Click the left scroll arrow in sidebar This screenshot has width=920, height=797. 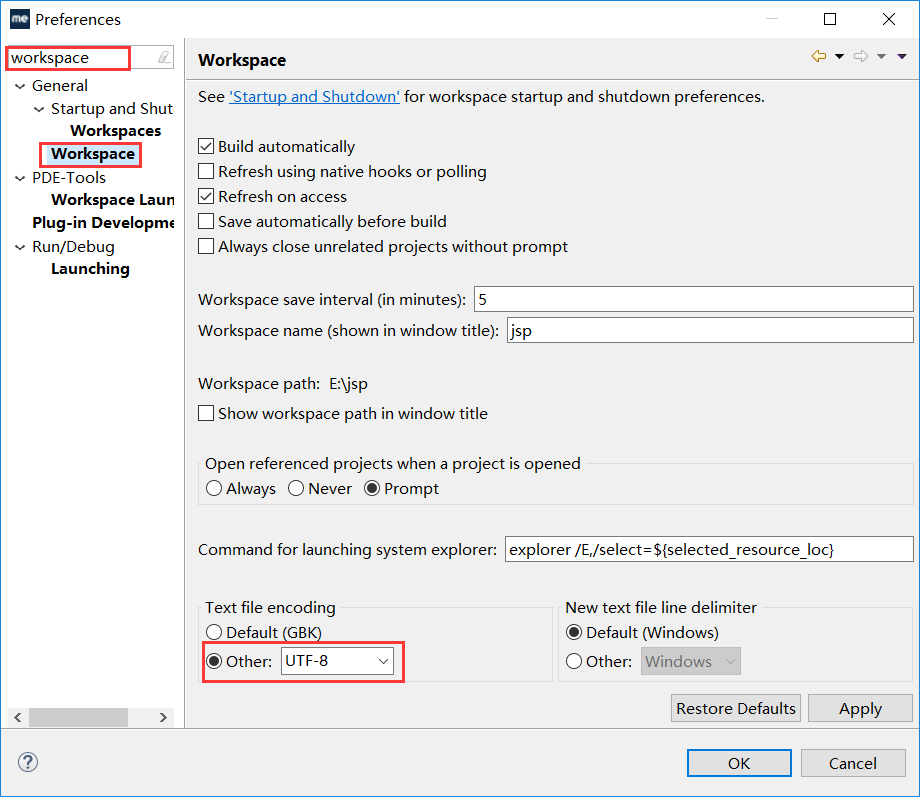(x=18, y=717)
